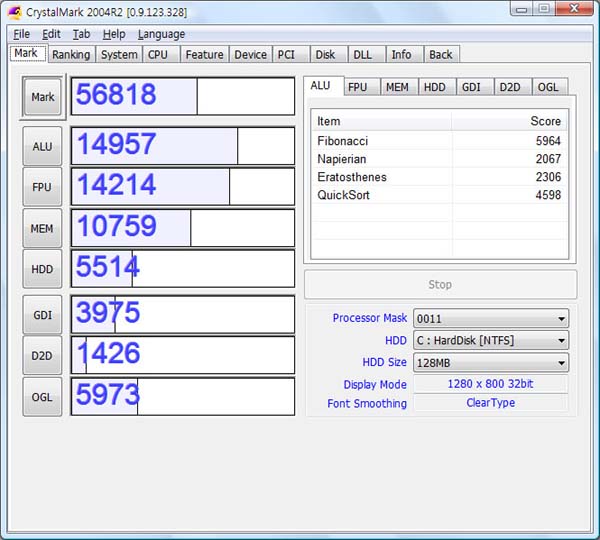Select the QuickSort row
This screenshot has width=600, height=540.
(439, 195)
